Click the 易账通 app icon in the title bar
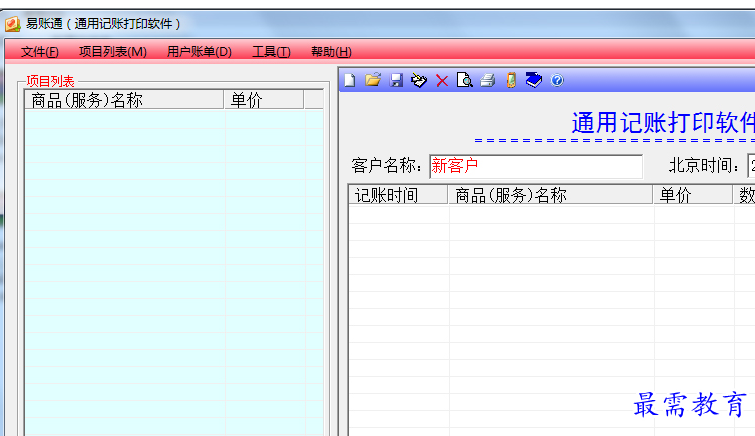The height and width of the screenshot is (436, 755). 13,24
